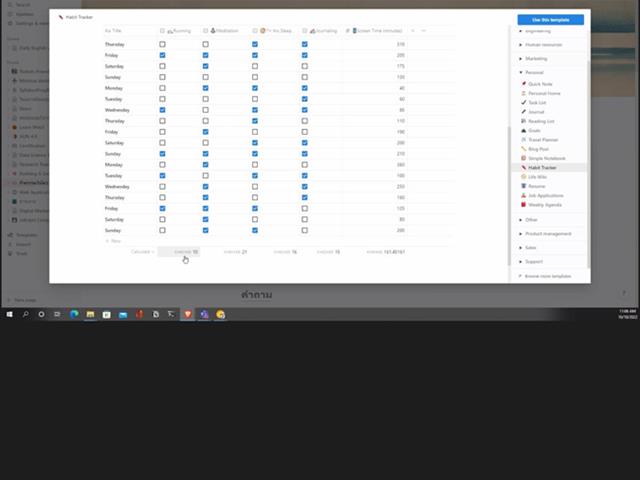
Task: Uncheck Meditation in the bottom Sunday row
Action: tap(205, 230)
